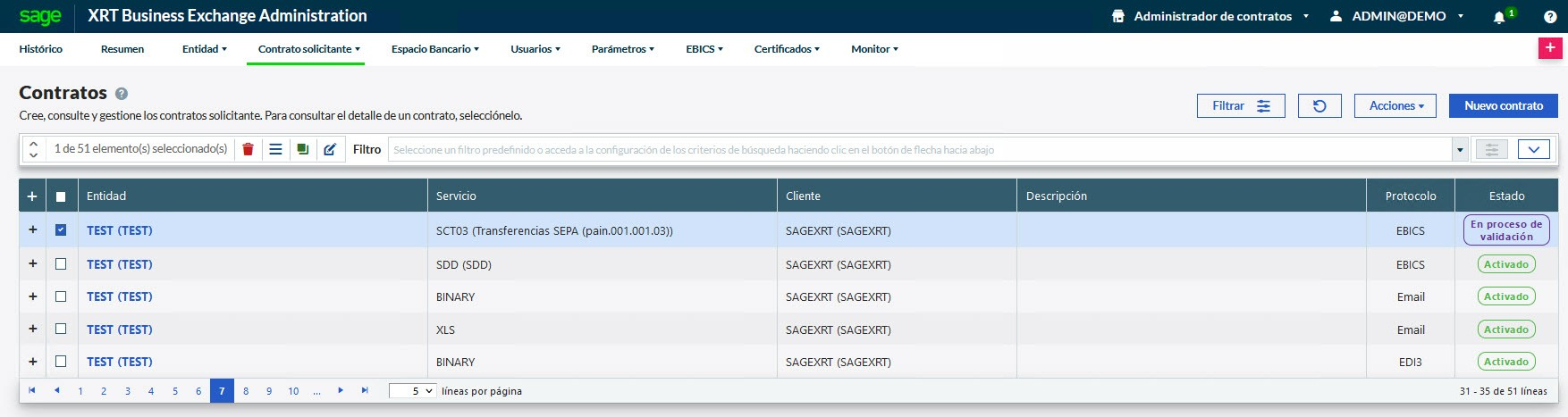Open the Certificados menu
This screenshot has height=417, width=1568.
pyautogui.click(x=786, y=49)
